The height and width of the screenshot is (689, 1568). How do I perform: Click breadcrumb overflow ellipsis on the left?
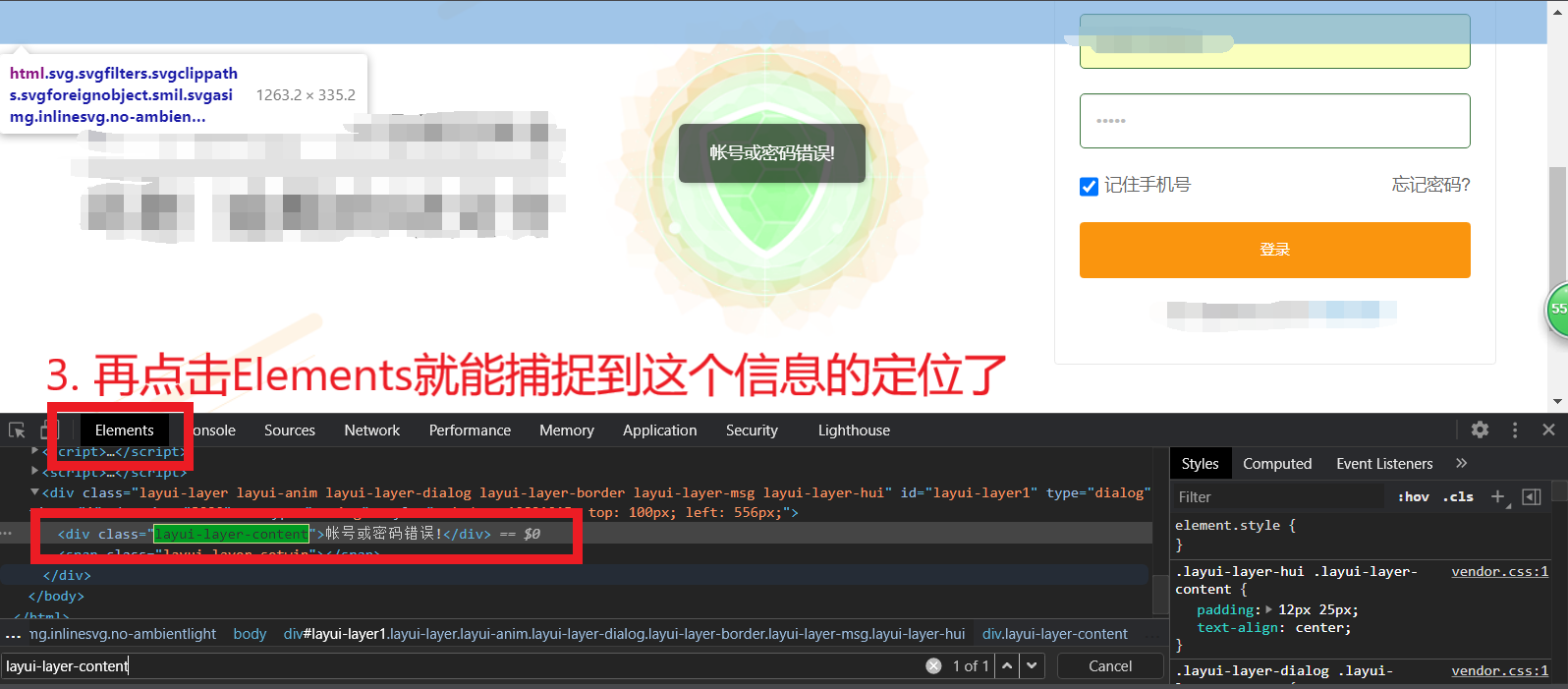tap(13, 634)
